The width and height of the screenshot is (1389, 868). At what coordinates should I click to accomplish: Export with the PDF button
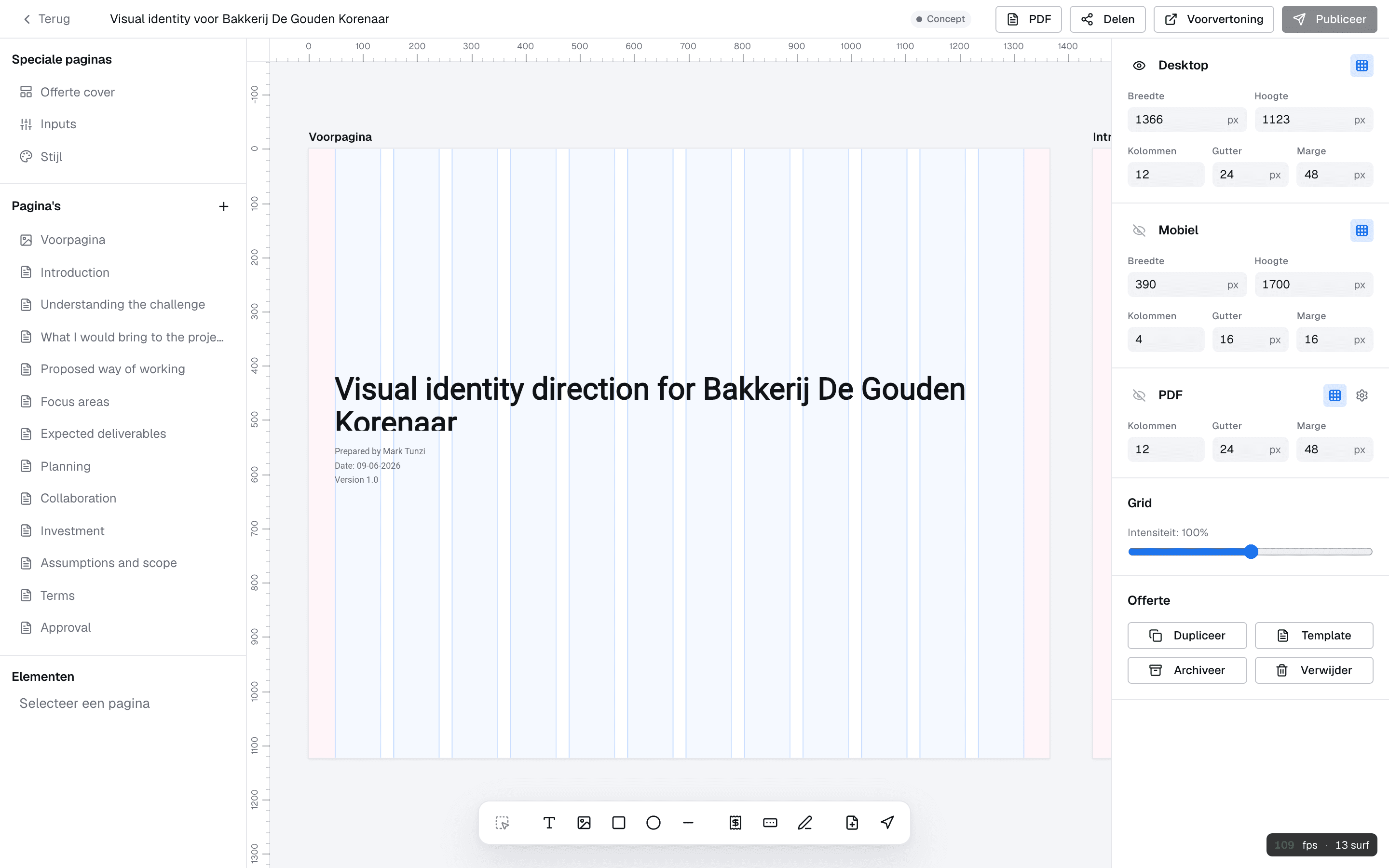[x=1029, y=19]
